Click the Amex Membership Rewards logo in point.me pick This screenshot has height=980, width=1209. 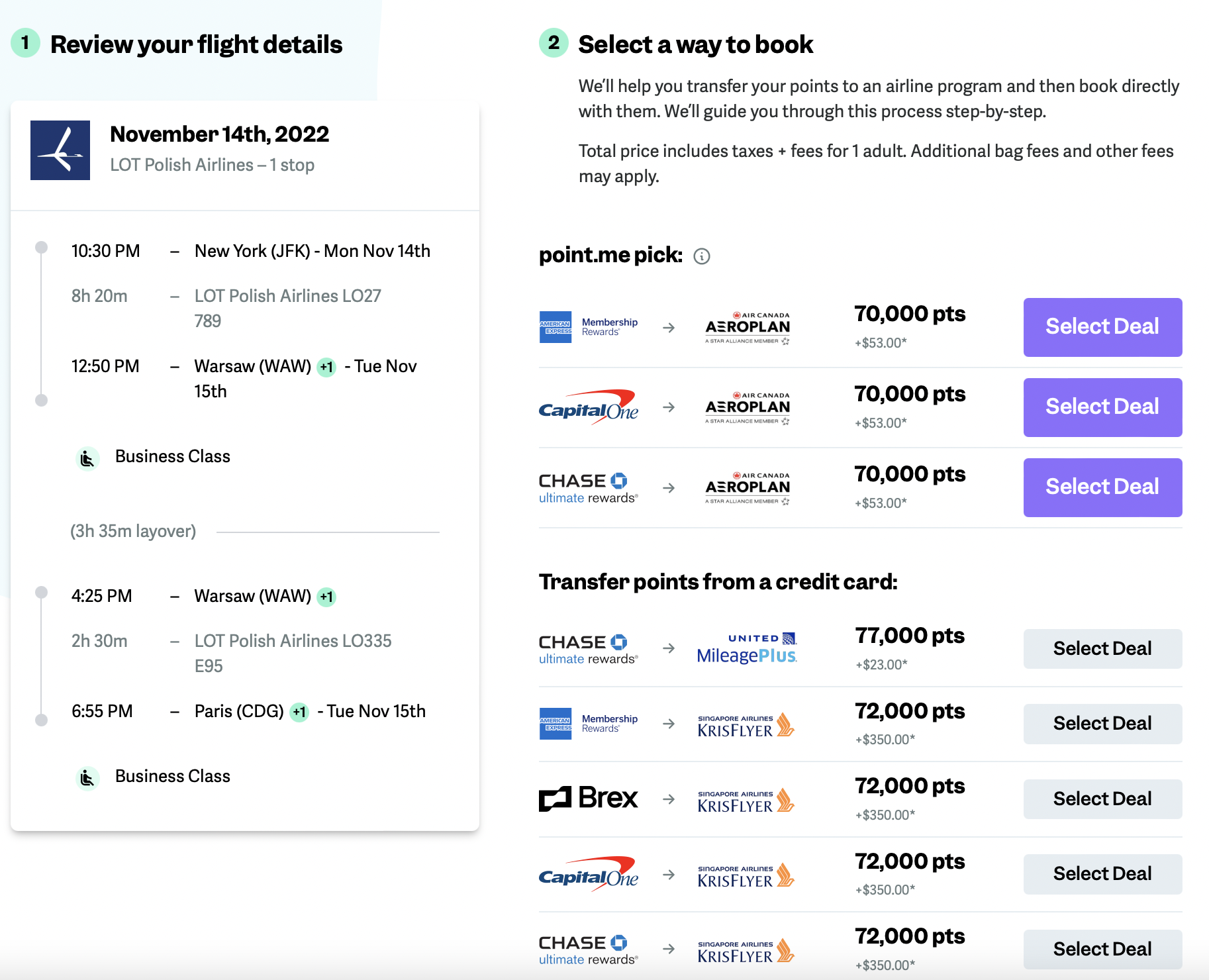pyautogui.click(x=589, y=327)
